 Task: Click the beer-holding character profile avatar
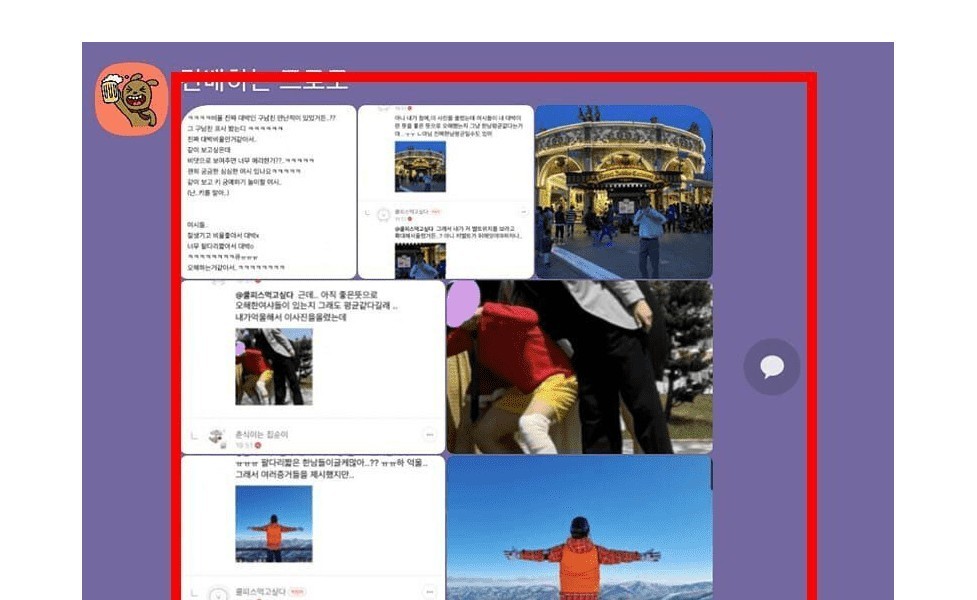(131, 98)
